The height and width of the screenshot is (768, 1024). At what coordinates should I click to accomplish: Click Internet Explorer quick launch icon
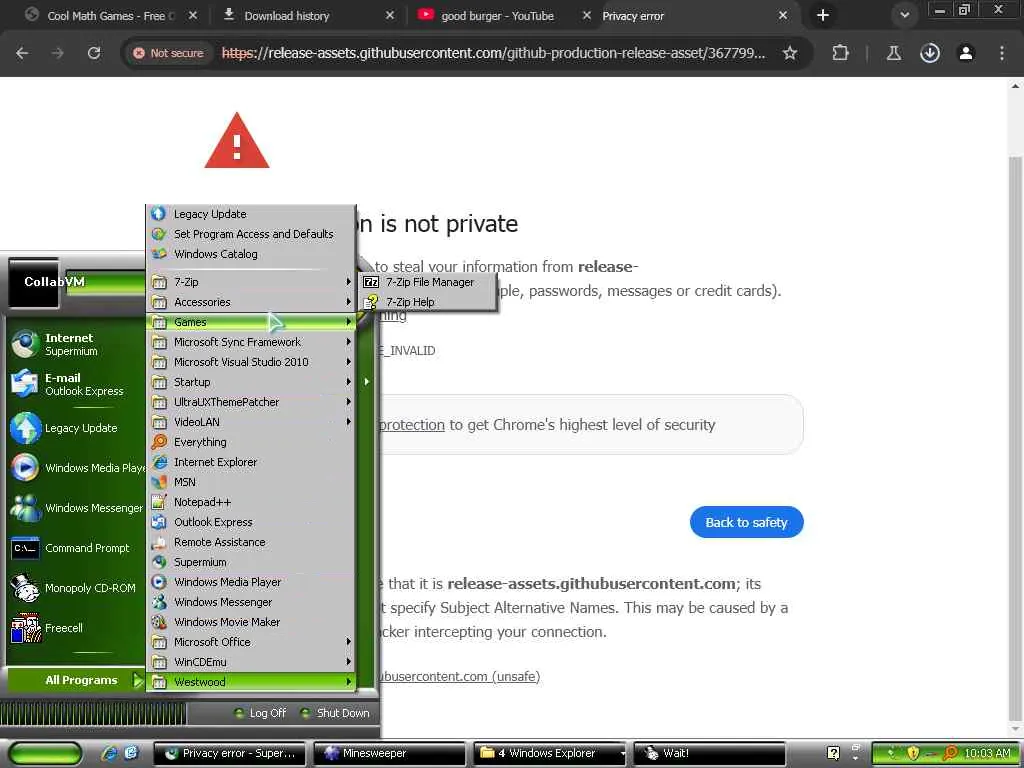tap(109, 753)
